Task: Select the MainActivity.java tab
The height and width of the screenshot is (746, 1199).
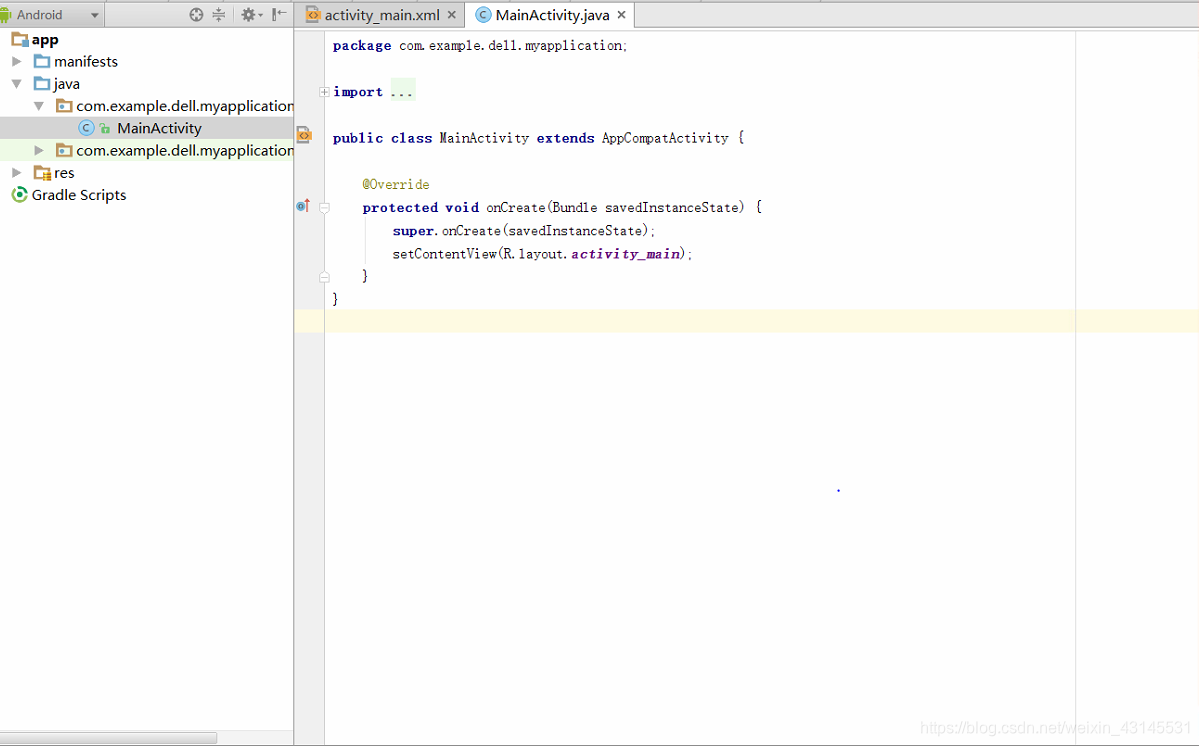Action: coord(552,15)
